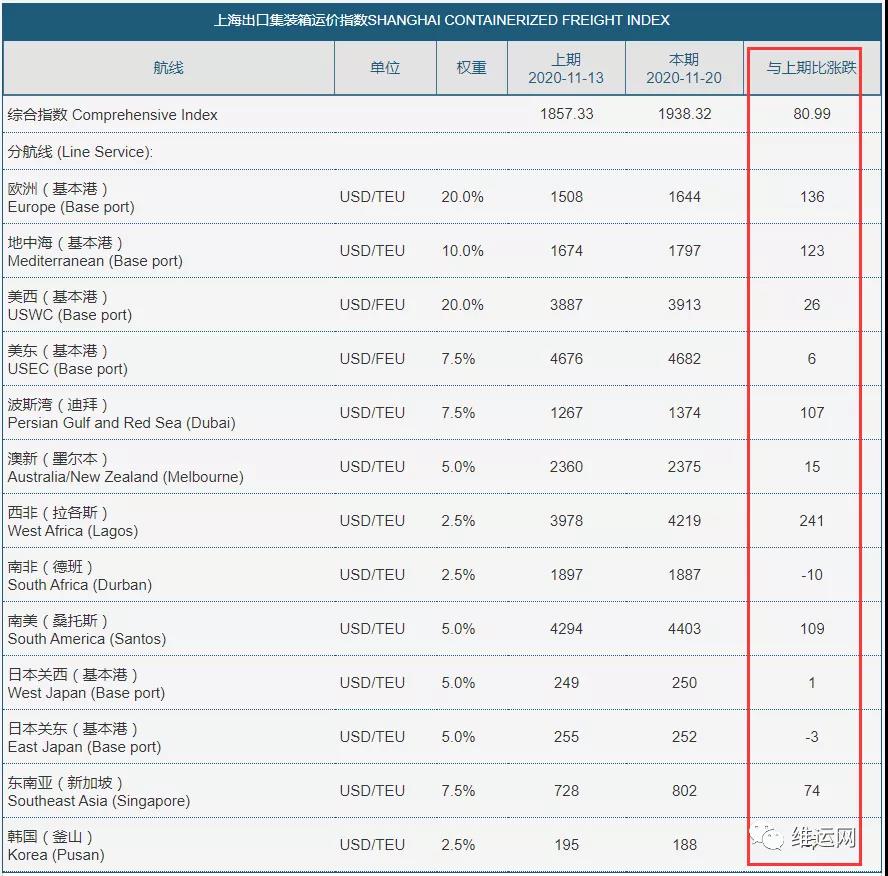Select the Comprehensive Index row label
This screenshot has width=888, height=876.
(112, 115)
